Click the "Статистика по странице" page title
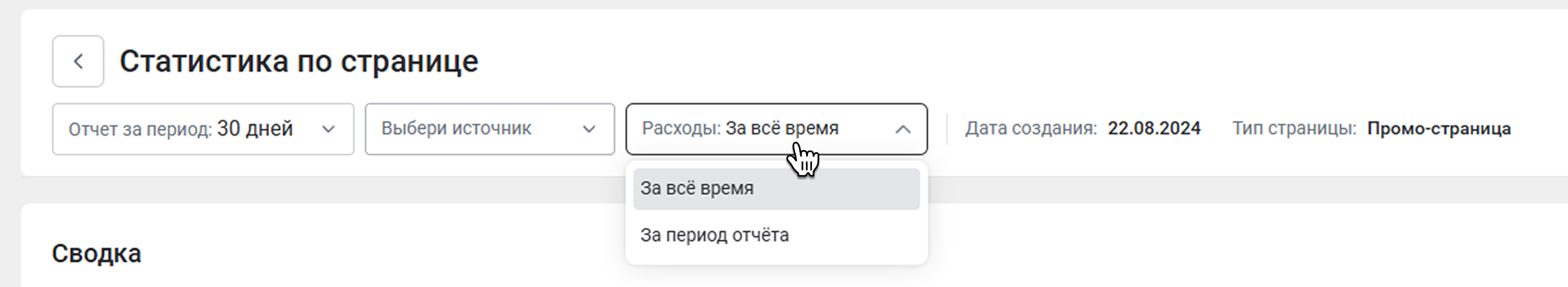Viewport: 1568px width, 287px height. coord(298,61)
